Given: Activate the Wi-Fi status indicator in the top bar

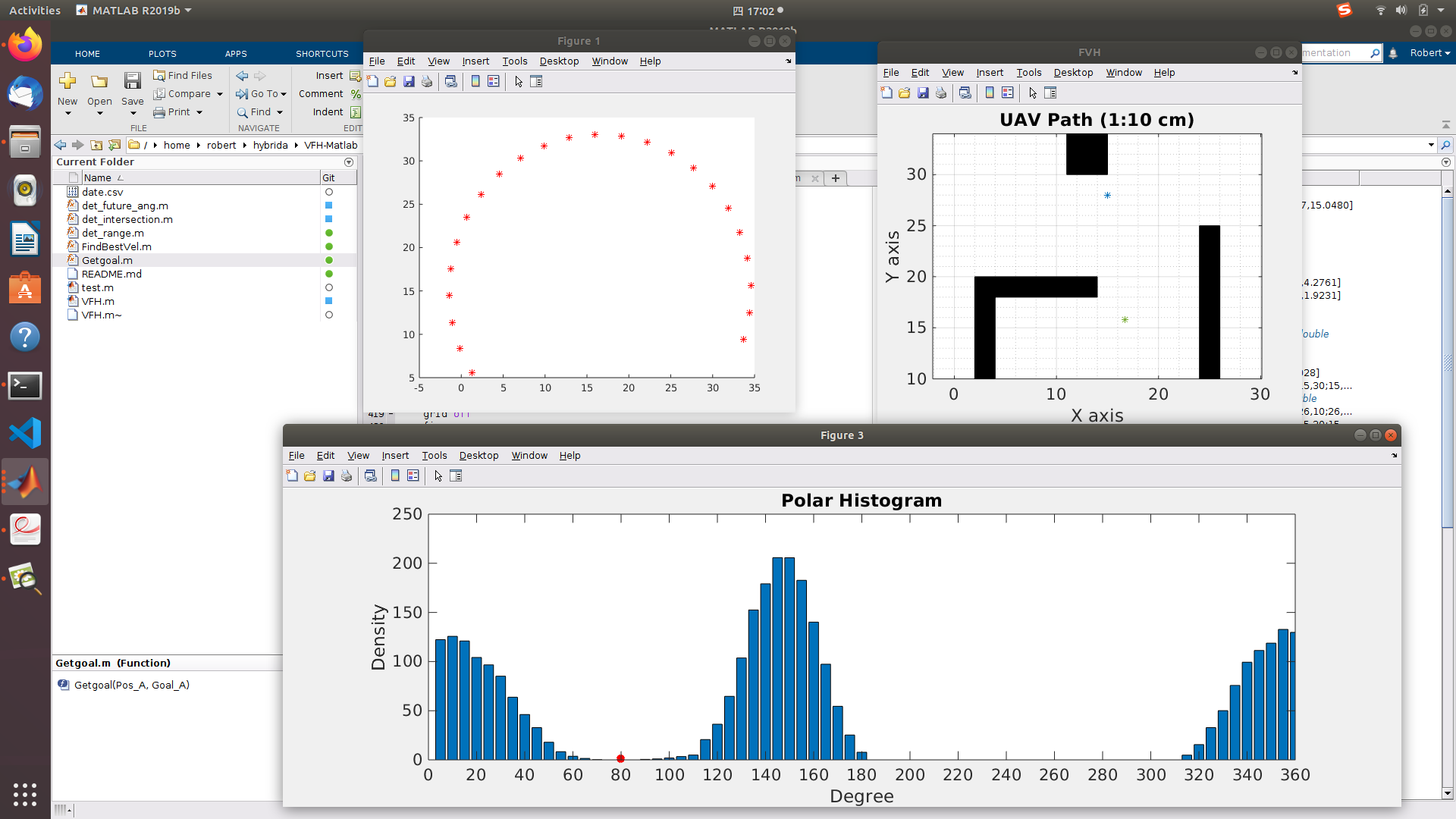Looking at the screenshot, I should [x=1380, y=11].
